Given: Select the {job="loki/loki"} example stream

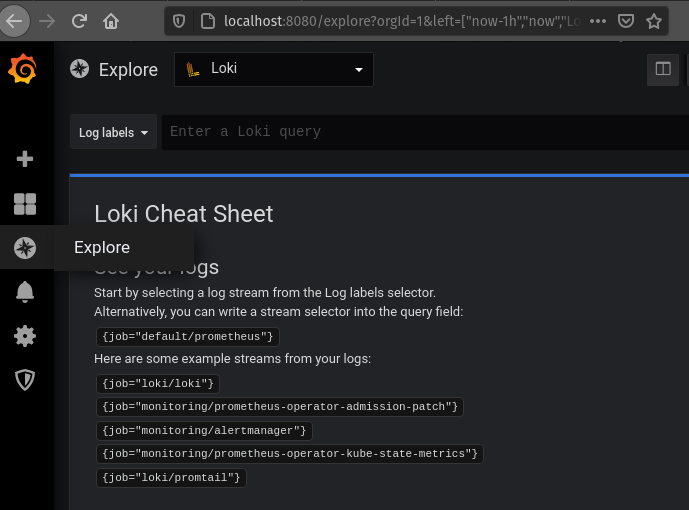Looking at the screenshot, I should (x=158, y=383).
